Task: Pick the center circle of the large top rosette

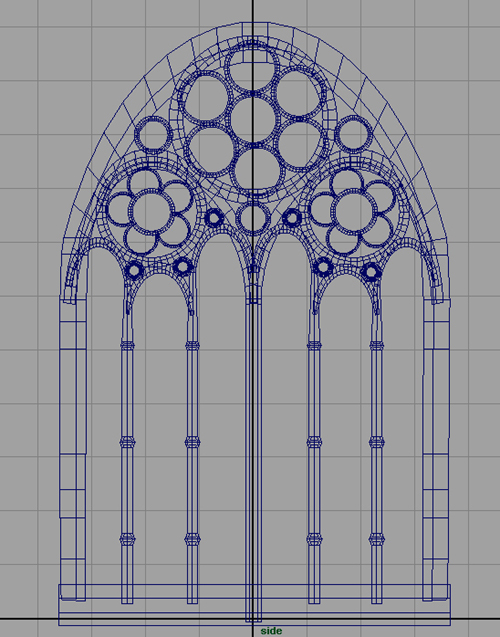Action: click(254, 121)
